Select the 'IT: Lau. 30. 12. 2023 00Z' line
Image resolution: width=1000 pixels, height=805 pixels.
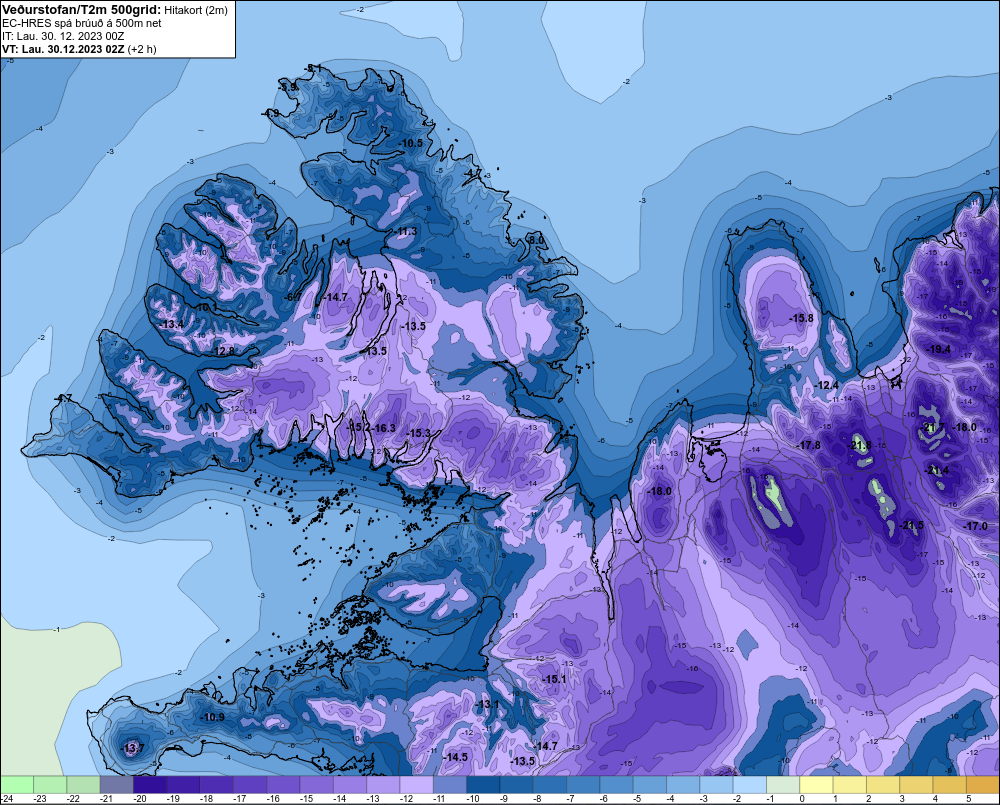63,36
